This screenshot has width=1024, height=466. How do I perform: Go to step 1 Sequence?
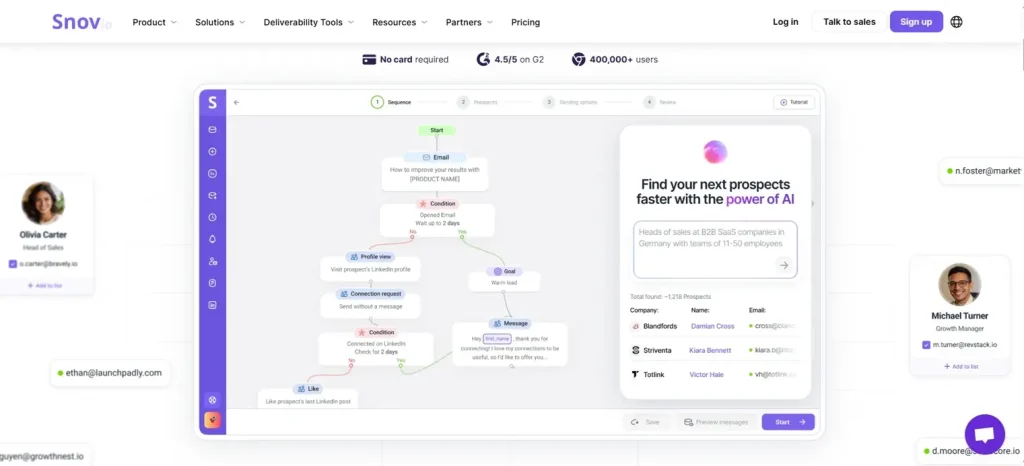pyautogui.click(x=391, y=102)
